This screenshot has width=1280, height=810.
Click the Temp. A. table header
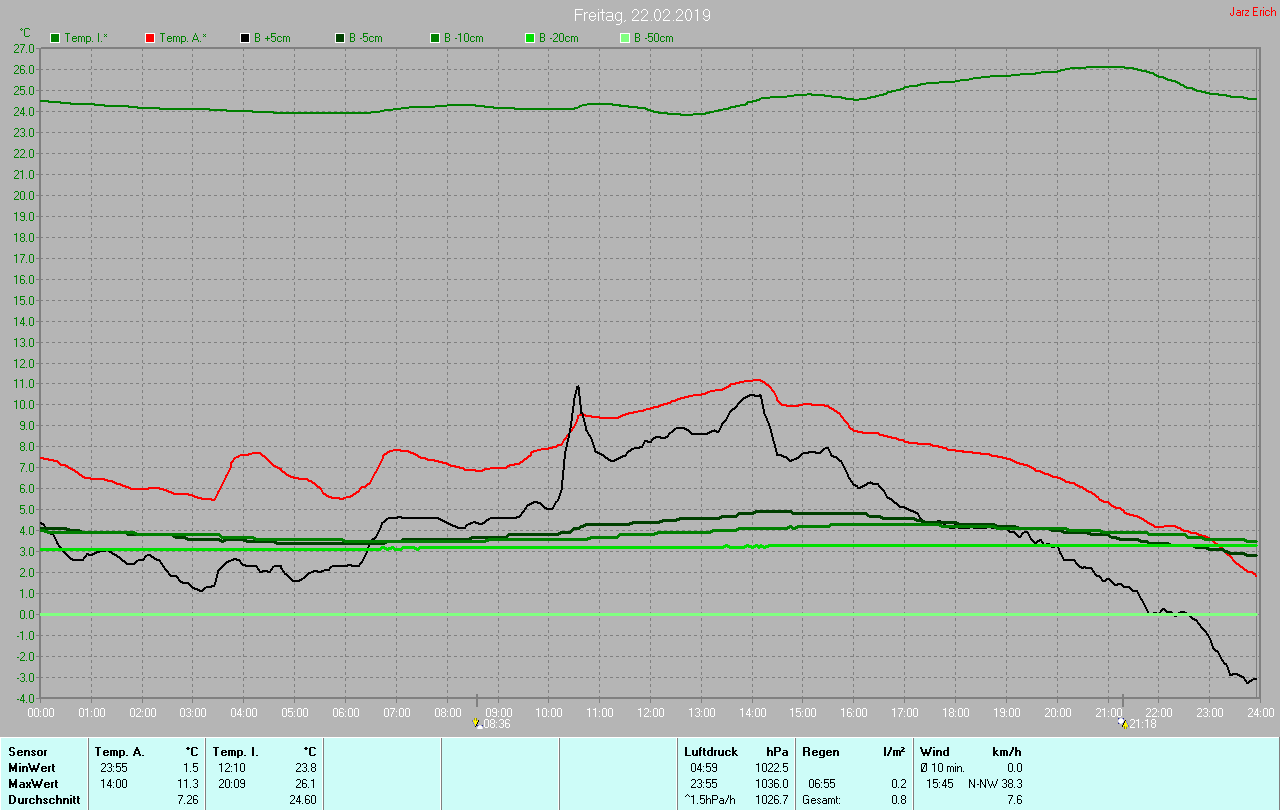coord(120,751)
